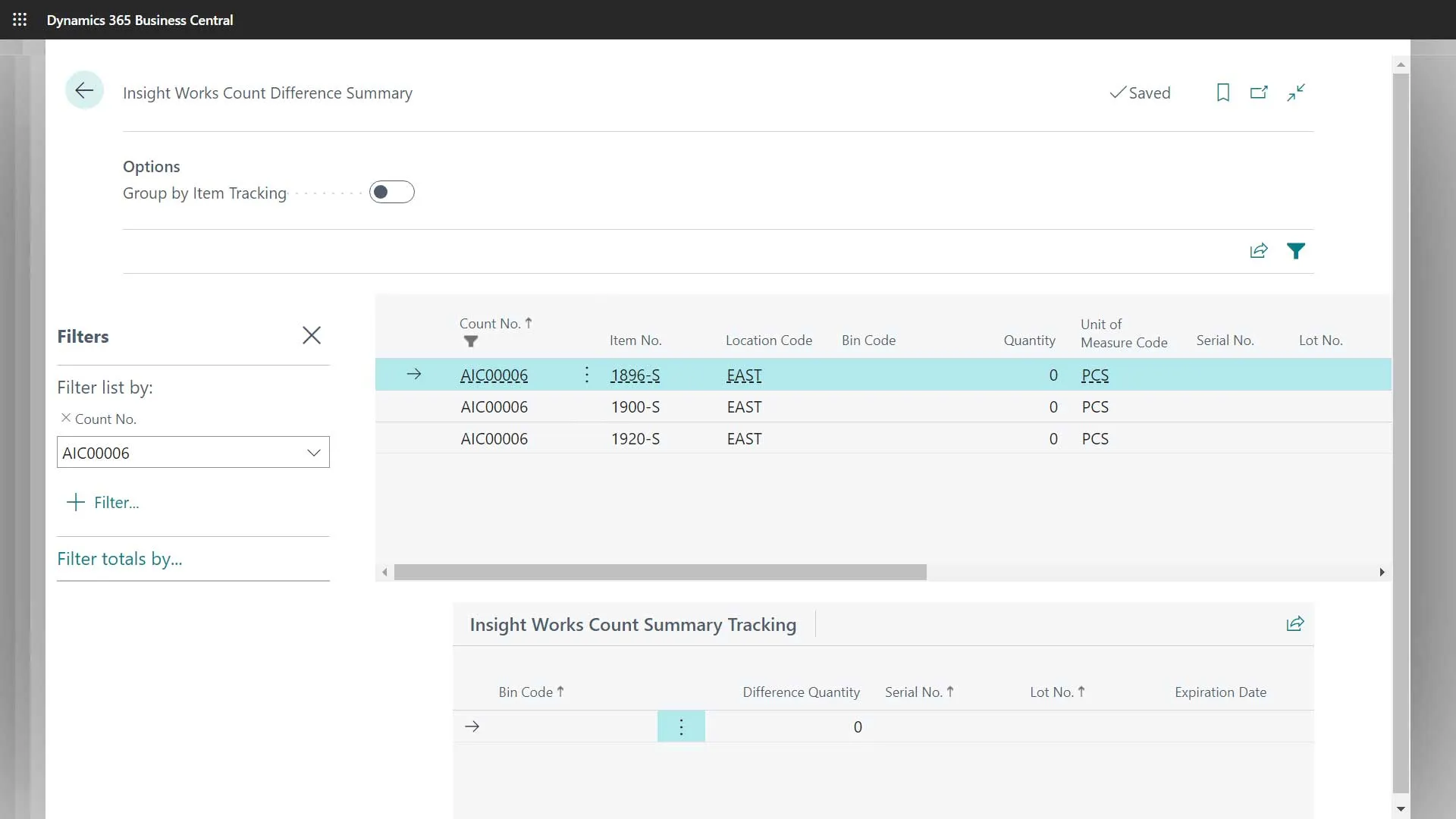Image resolution: width=1456 pixels, height=819 pixels.
Task: Open the Dynamics 365 app launcher grid
Action: [20, 20]
